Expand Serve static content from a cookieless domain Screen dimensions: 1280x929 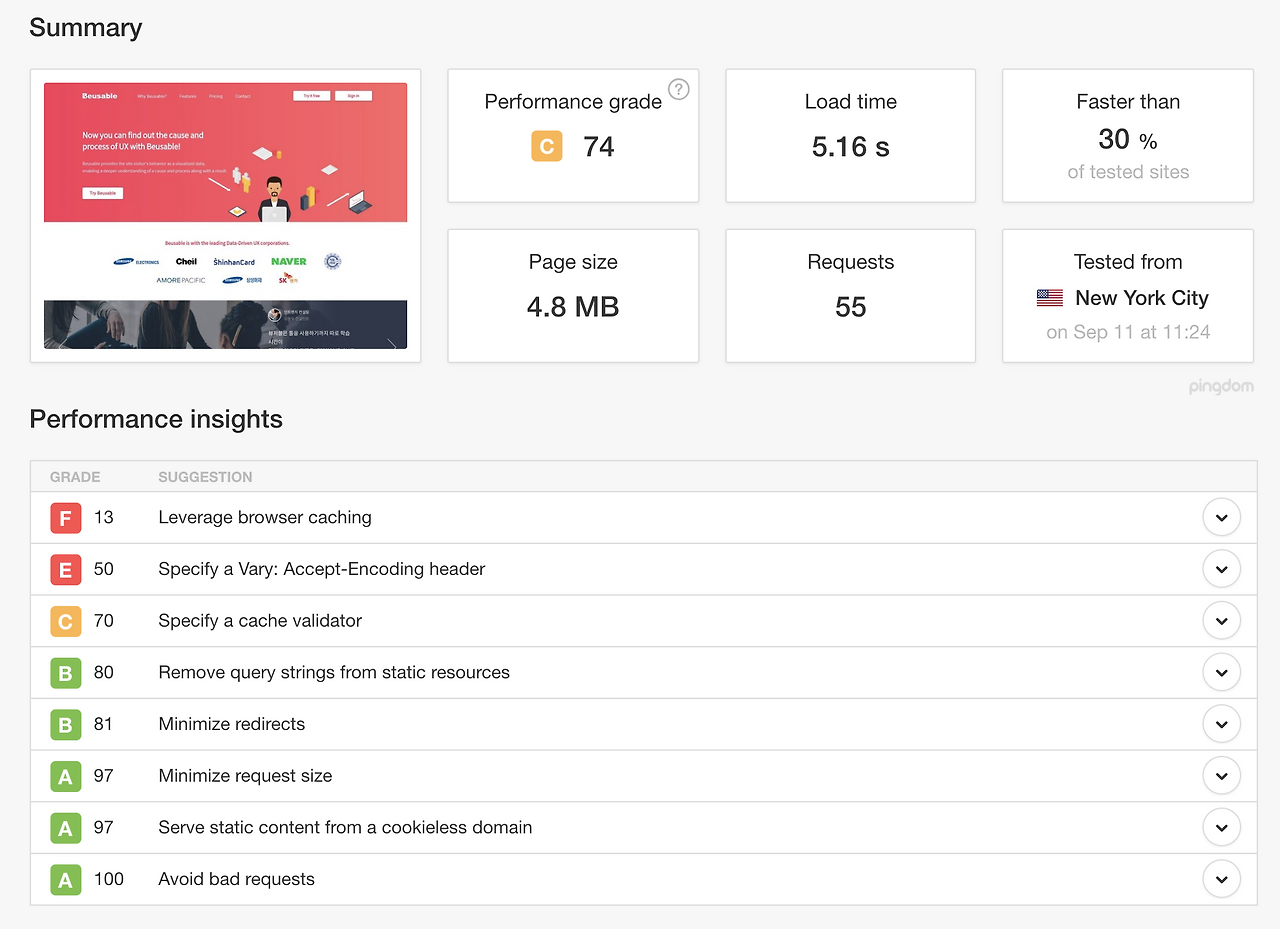pos(1221,828)
